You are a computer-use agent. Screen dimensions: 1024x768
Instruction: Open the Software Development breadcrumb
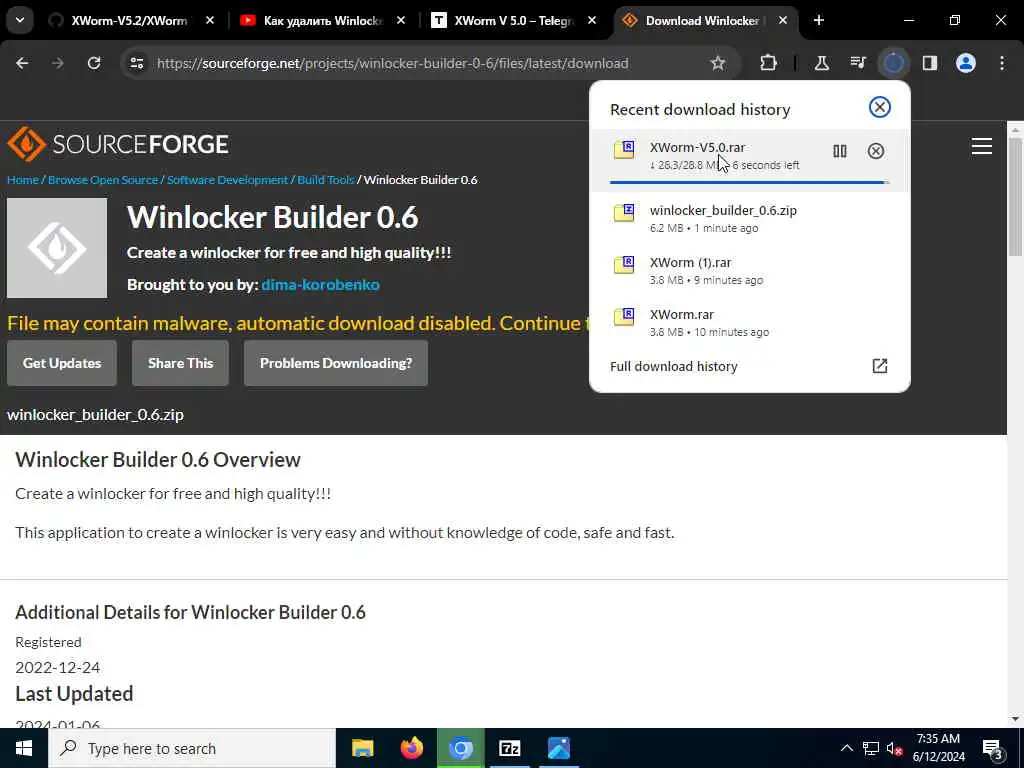click(x=227, y=180)
